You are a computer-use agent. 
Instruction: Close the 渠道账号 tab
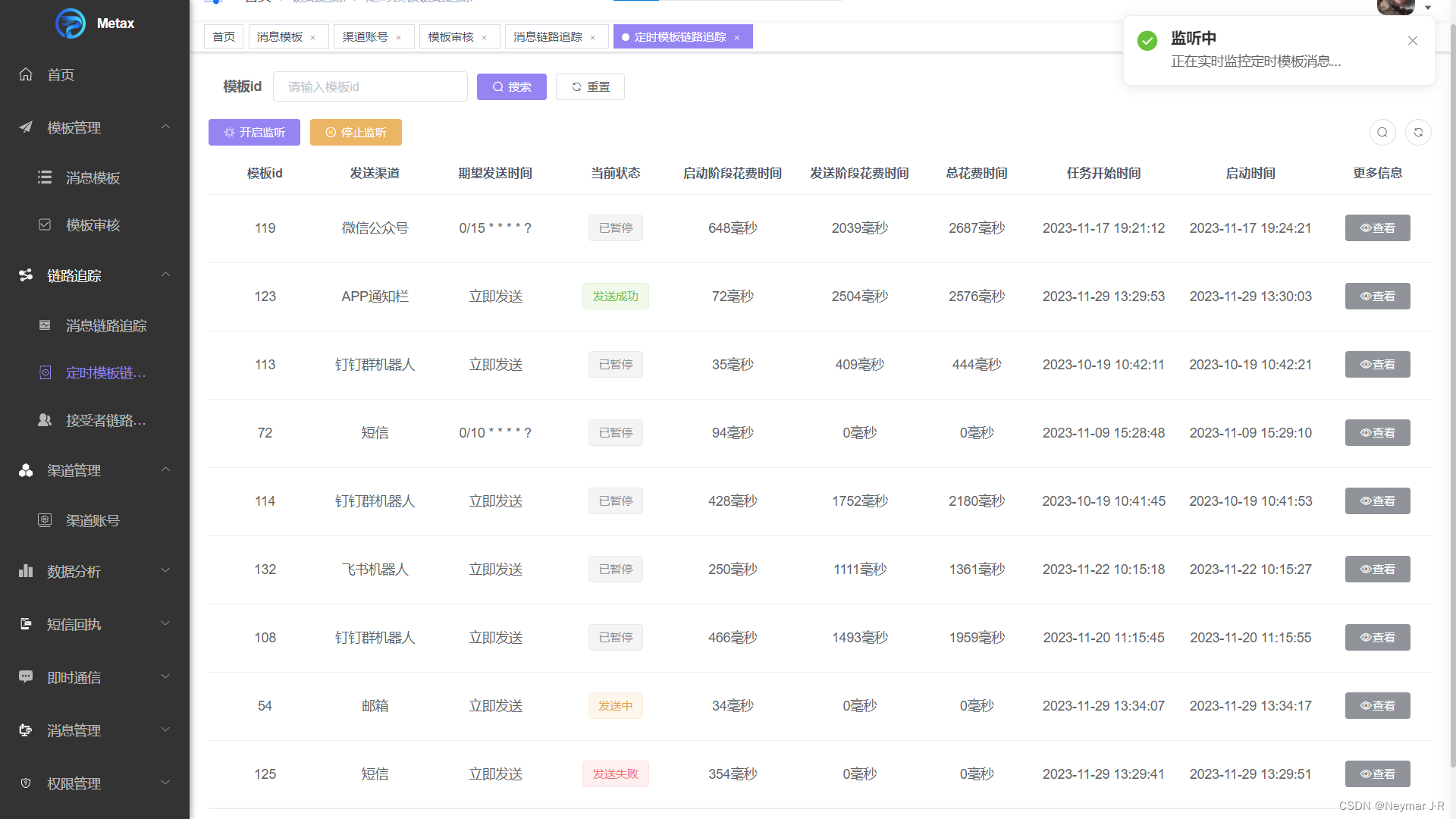(x=398, y=37)
